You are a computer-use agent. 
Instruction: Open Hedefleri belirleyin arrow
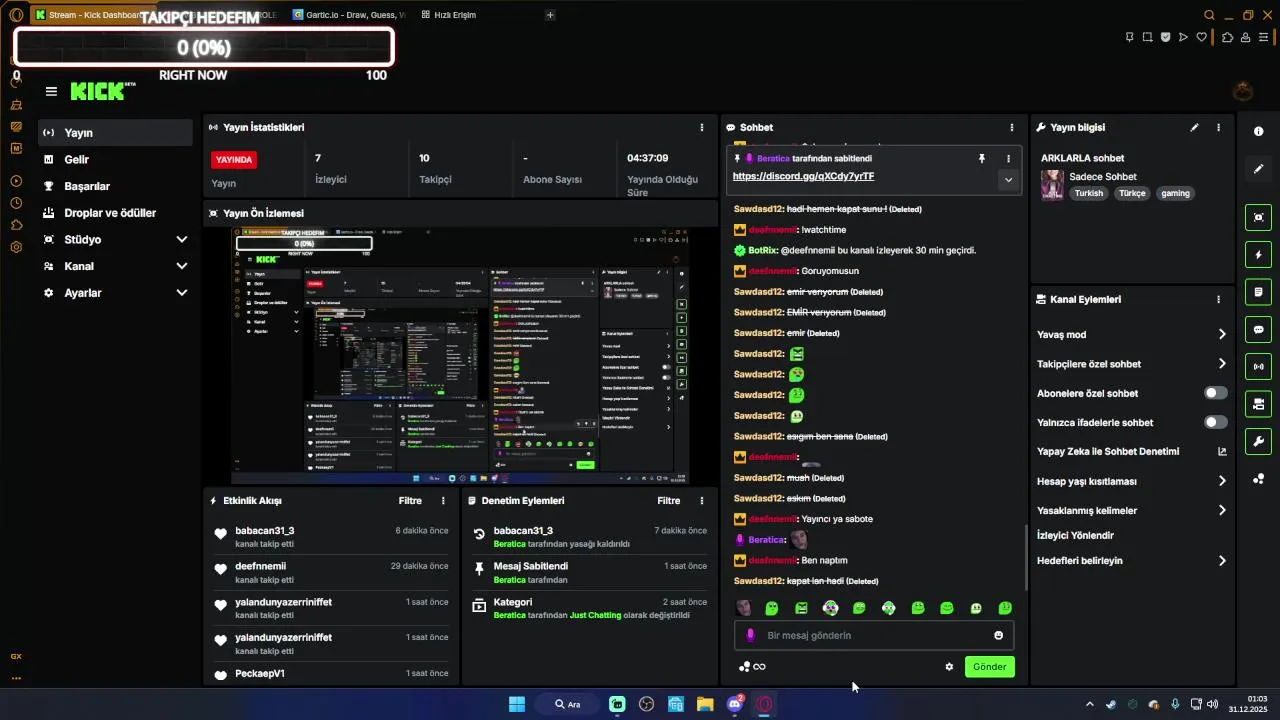[1222, 561]
